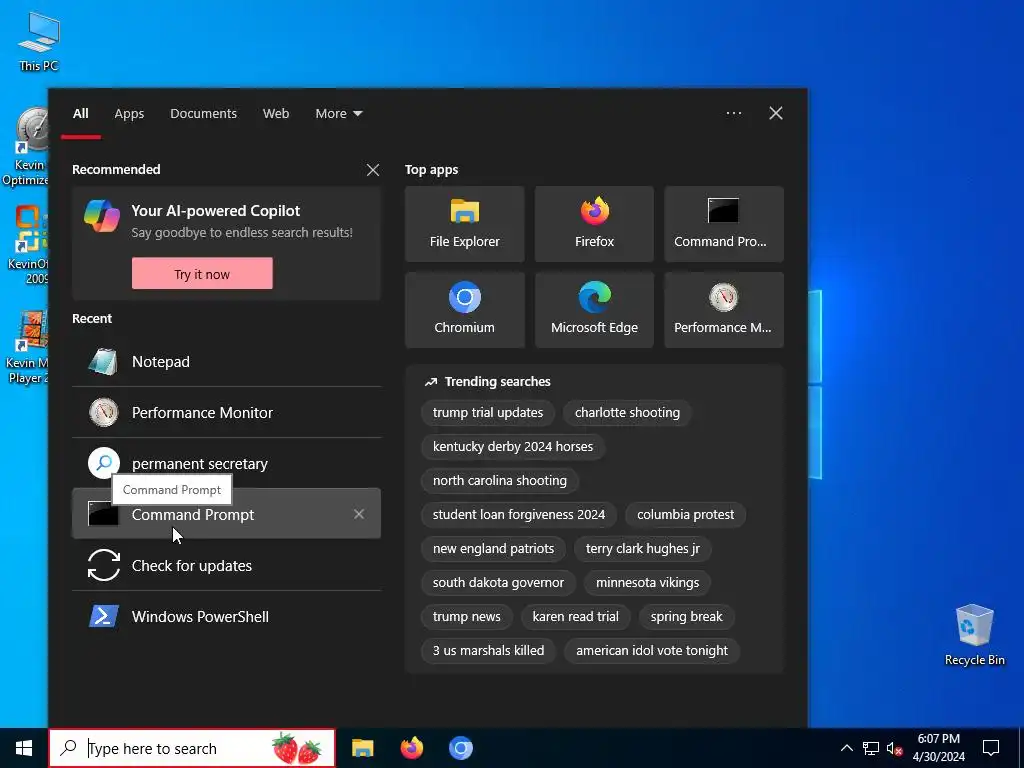Select 'new england patriots' trending search
1024x768 pixels.
493,549
